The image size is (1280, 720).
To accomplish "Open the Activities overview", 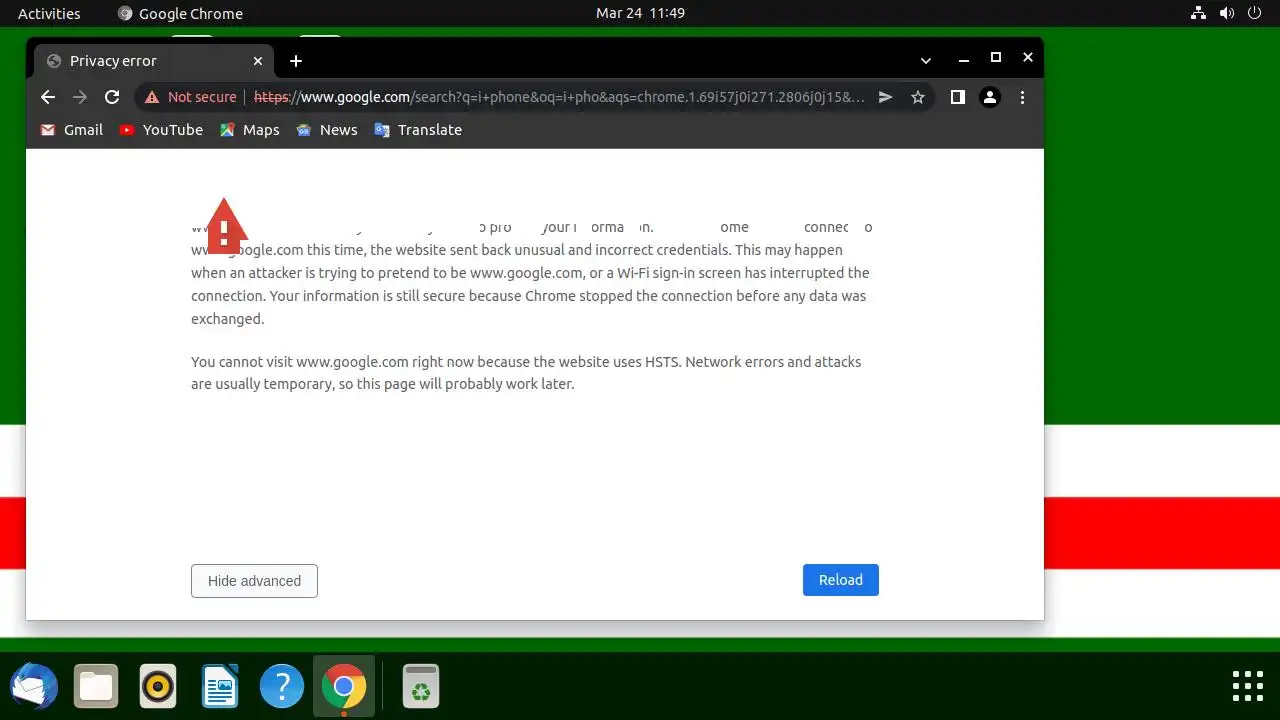I will pyautogui.click(x=49, y=13).
